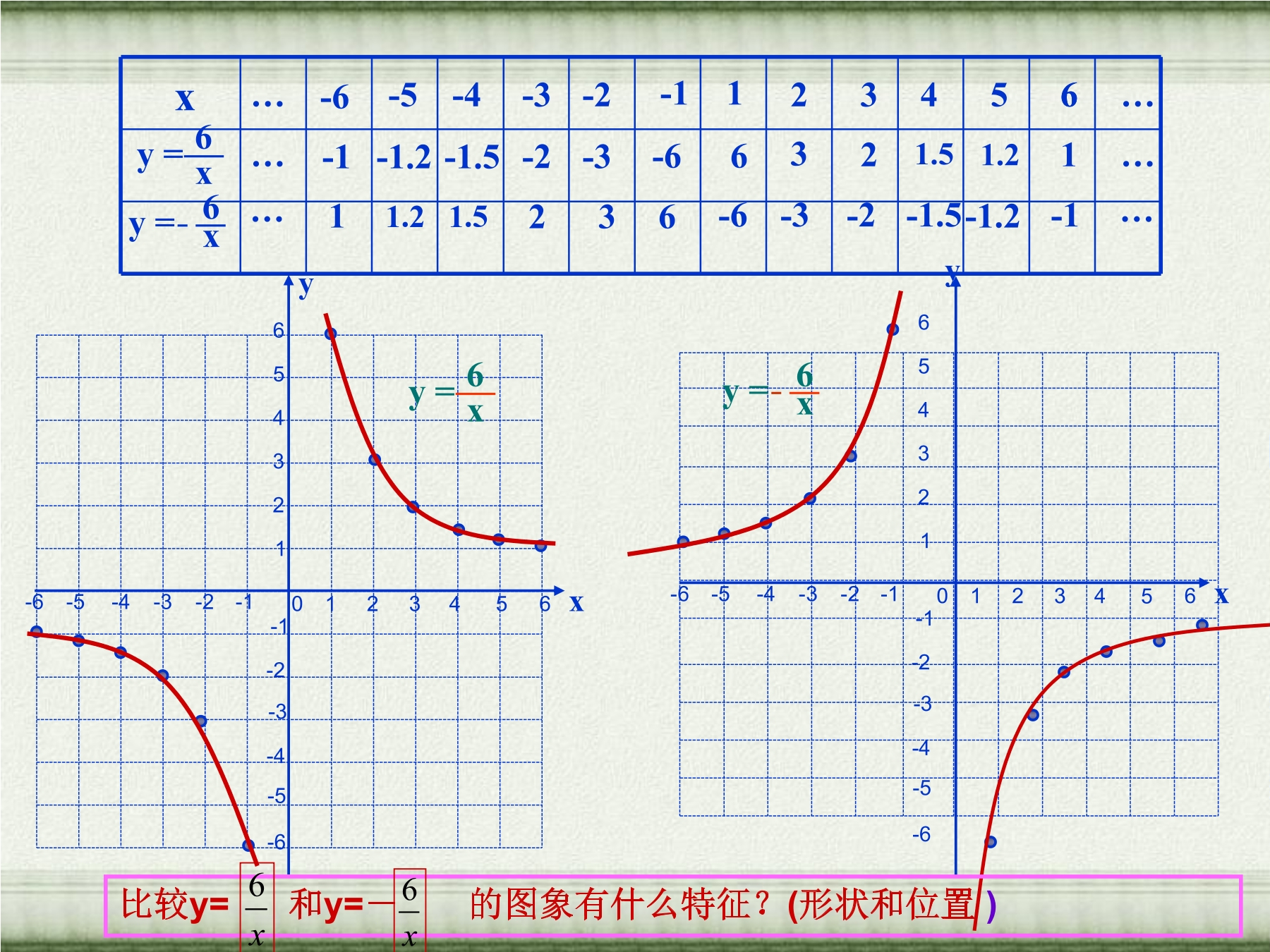Click the origin label 0 on the right graph
This screenshot has height=952, width=1270.
[x=942, y=597]
